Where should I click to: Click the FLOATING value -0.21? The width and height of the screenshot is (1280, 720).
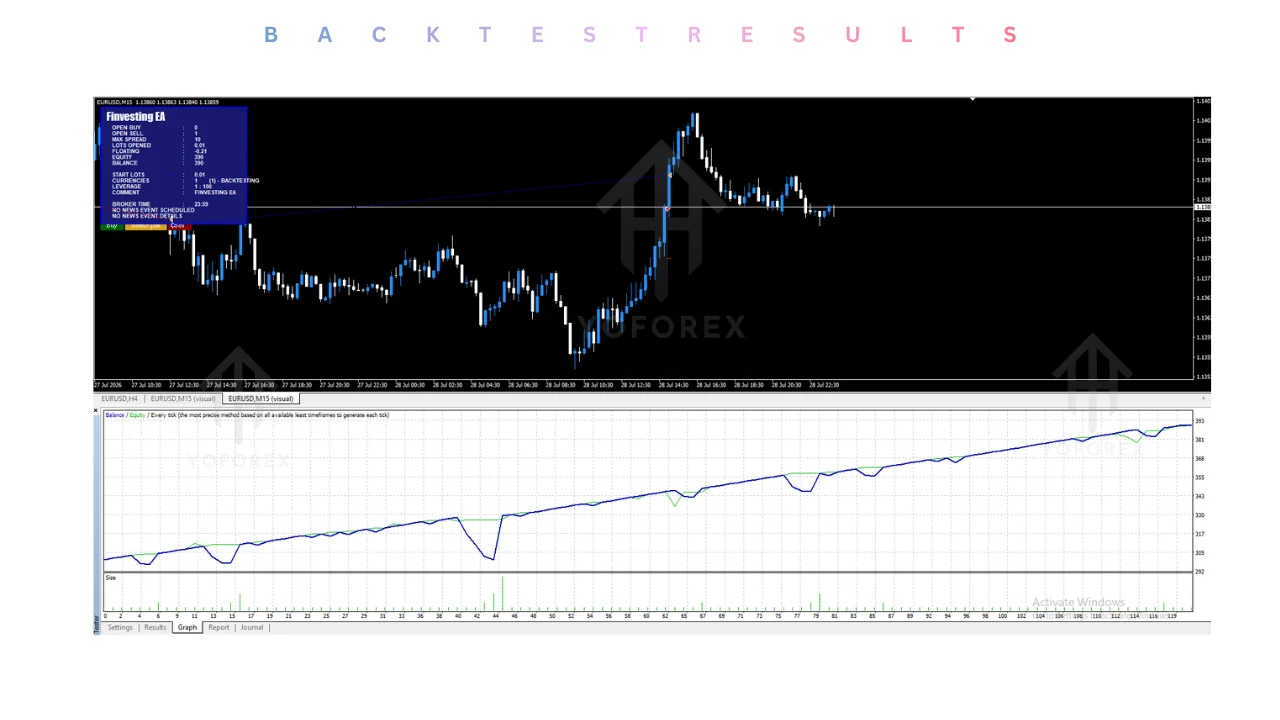point(200,151)
